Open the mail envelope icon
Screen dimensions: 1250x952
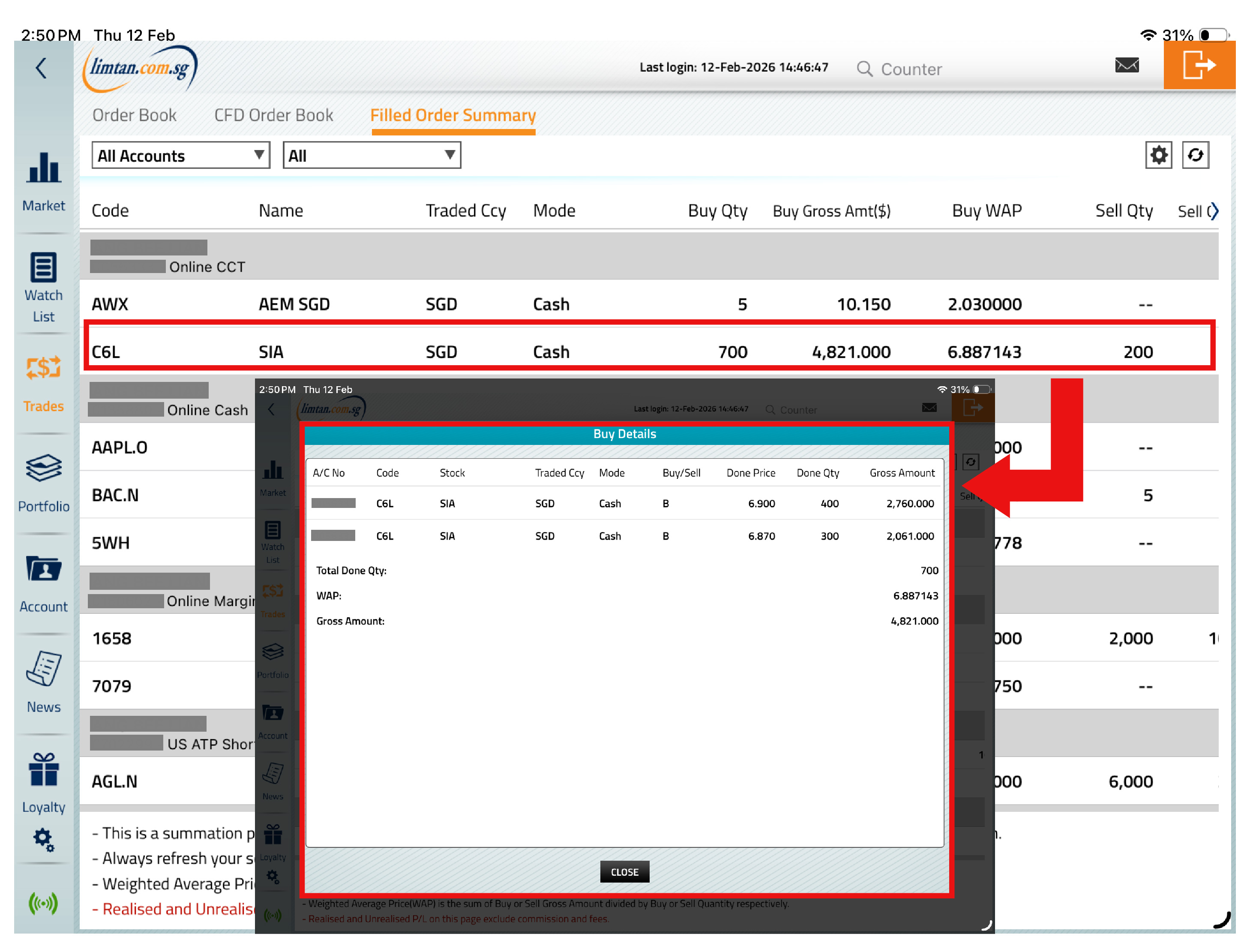click(1126, 65)
